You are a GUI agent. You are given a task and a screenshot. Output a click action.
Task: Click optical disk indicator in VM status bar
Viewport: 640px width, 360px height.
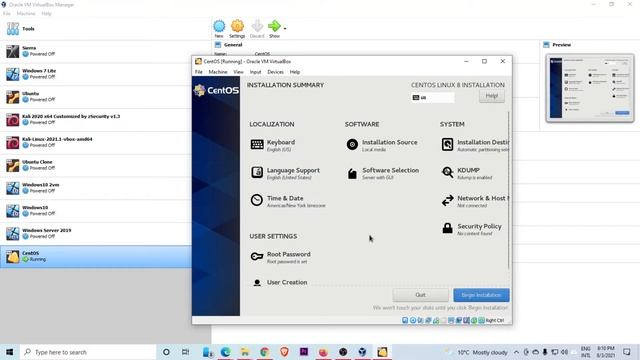pos(413,320)
